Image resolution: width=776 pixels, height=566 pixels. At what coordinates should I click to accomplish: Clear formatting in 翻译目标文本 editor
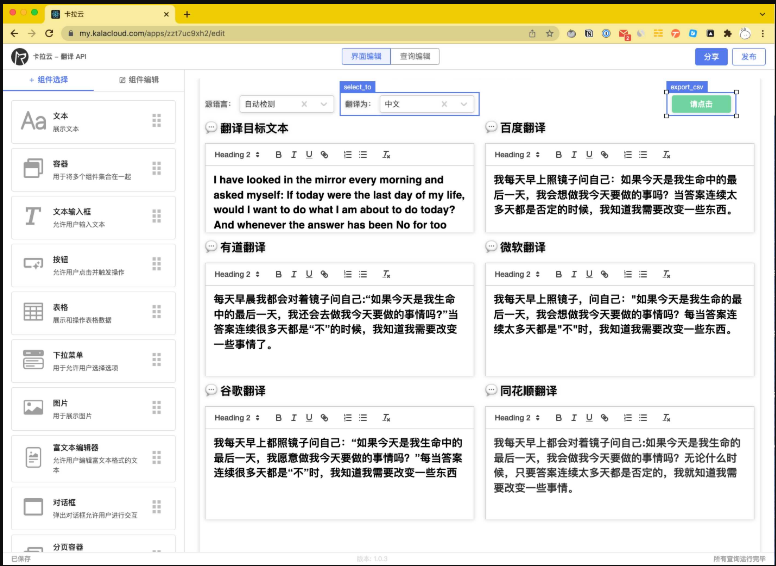[386, 155]
